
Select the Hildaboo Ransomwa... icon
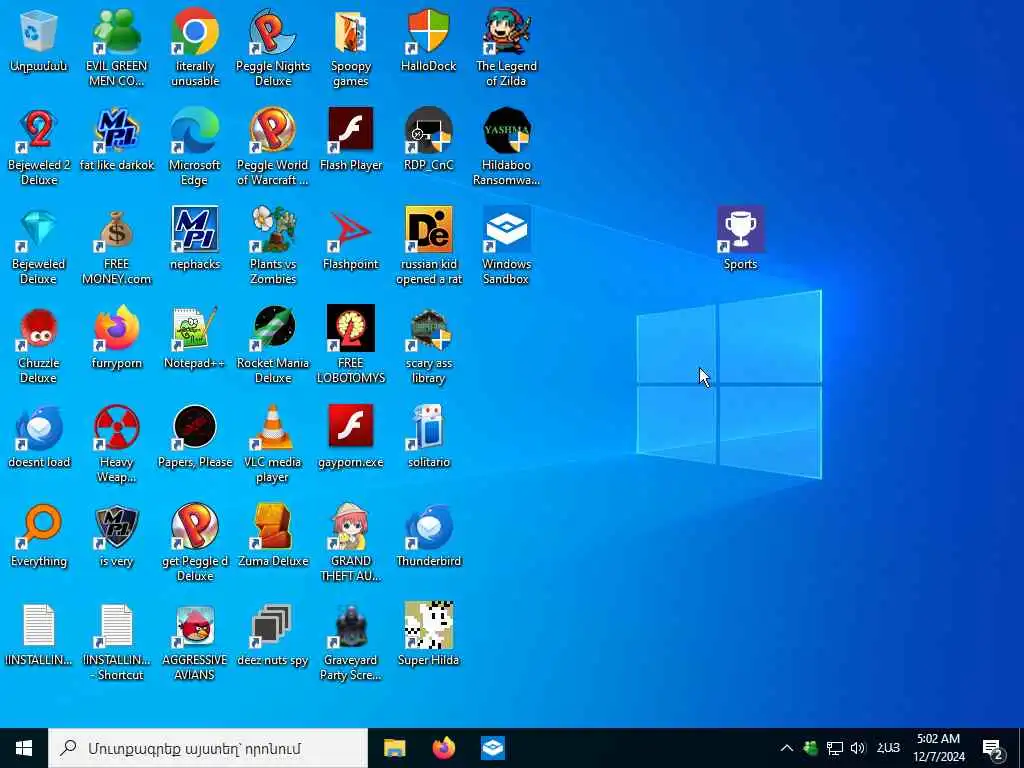(506, 146)
